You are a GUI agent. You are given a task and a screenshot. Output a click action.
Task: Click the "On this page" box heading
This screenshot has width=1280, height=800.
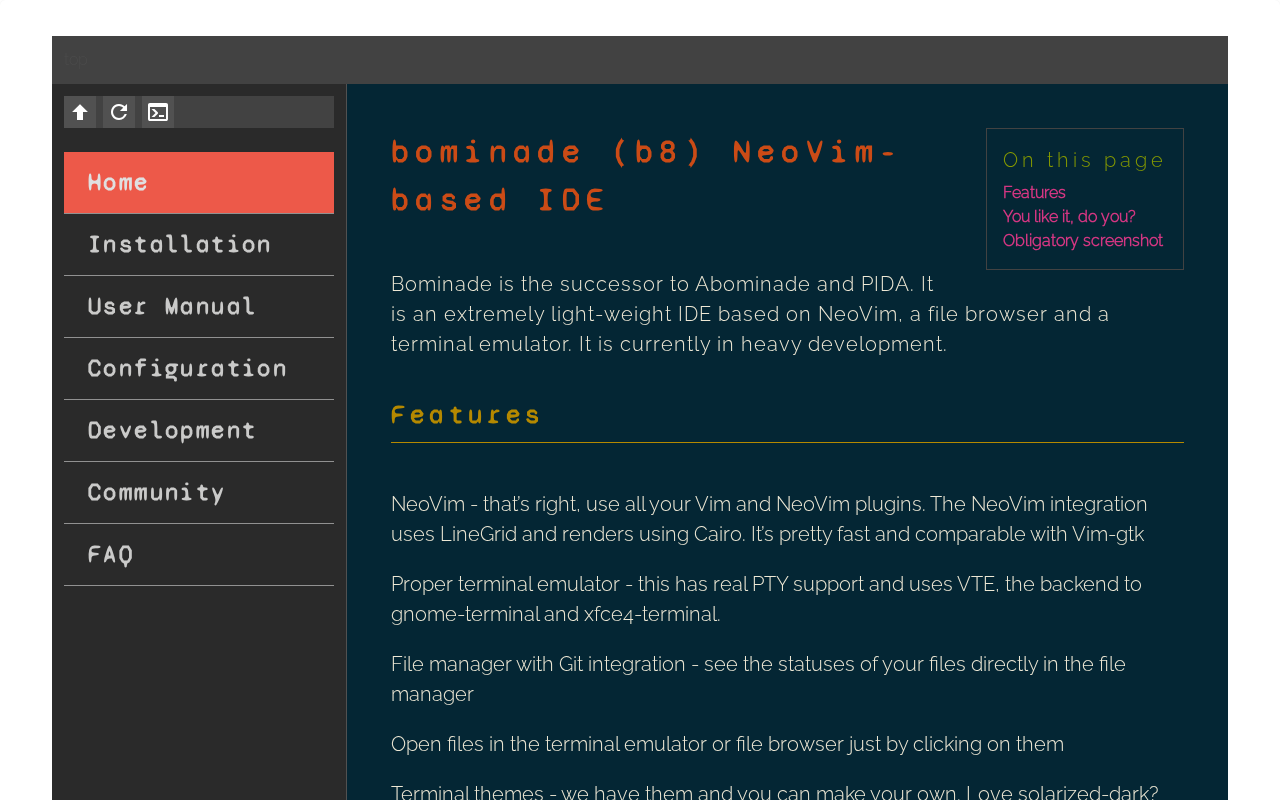pyautogui.click(x=1084, y=160)
